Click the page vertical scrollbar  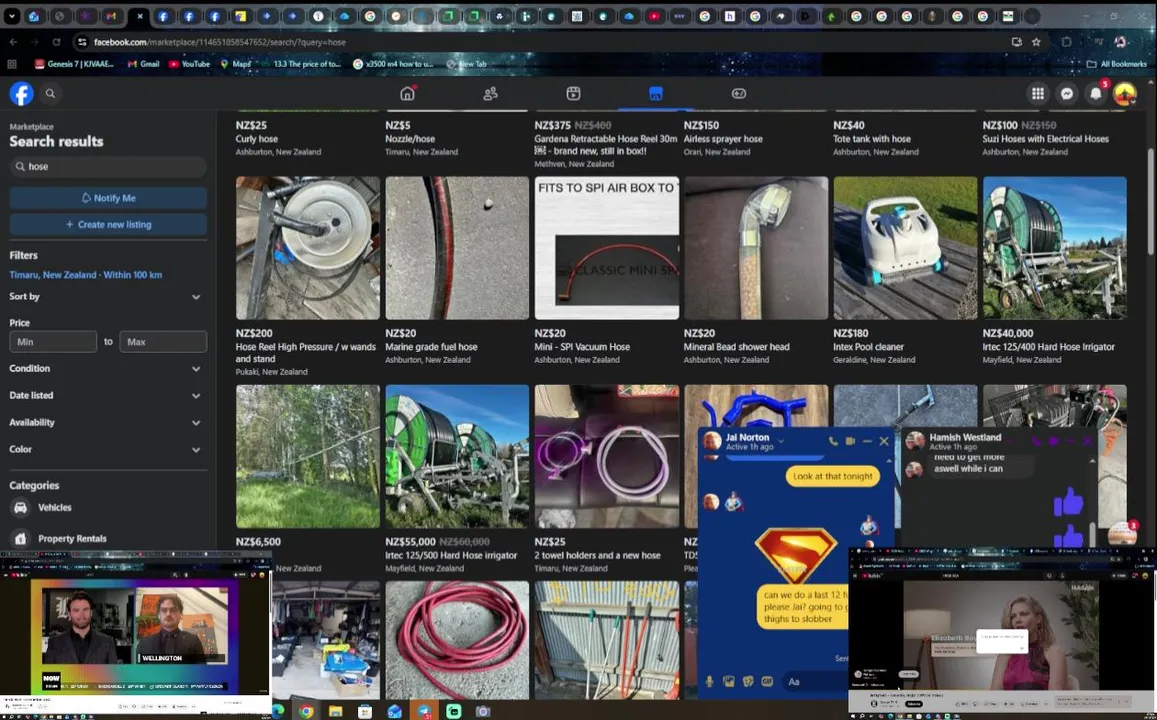(x=1150, y=203)
